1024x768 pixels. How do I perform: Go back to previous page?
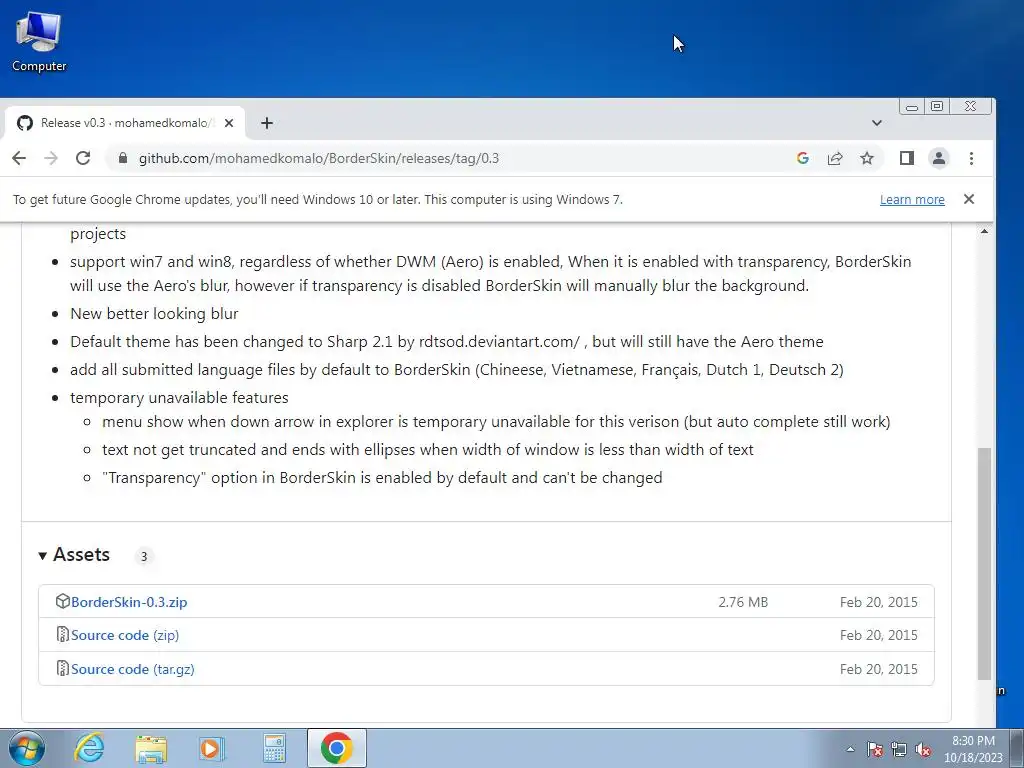click(x=19, y=158)
